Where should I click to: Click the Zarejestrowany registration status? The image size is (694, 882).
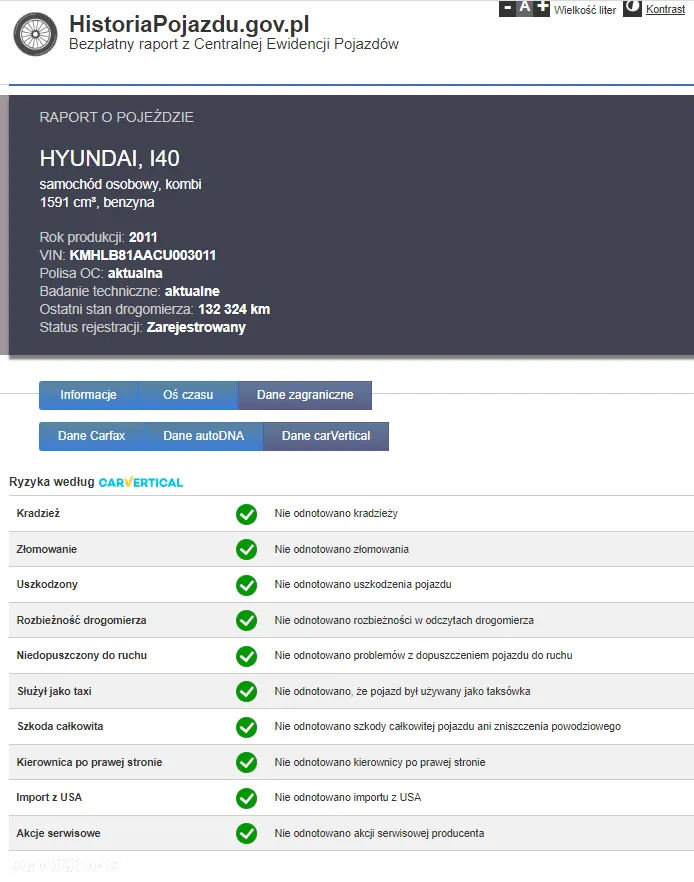point(196,328)
